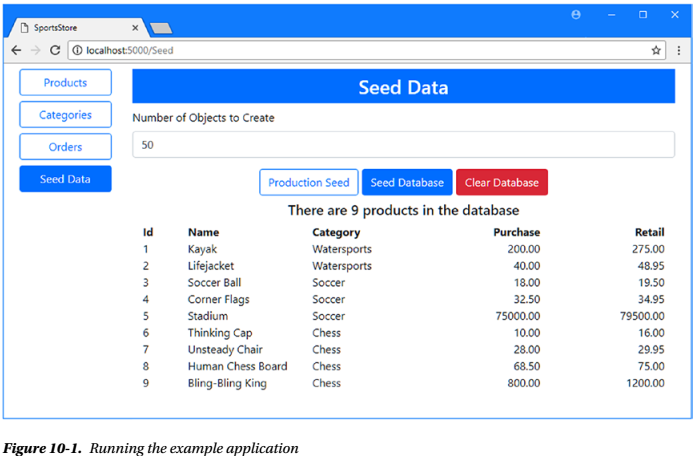The height and width of the screenshot is (456, 697).
Task: Click the browser back arrow
Action: (x=16, y=50)
